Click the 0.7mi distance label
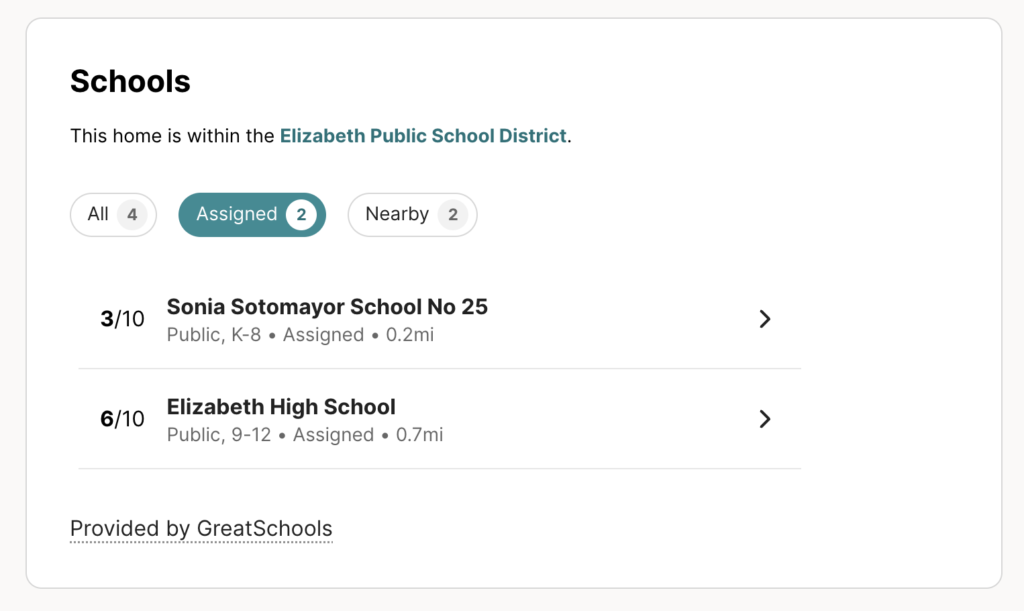Screen dimensions: 1024x611 point(419,435)
